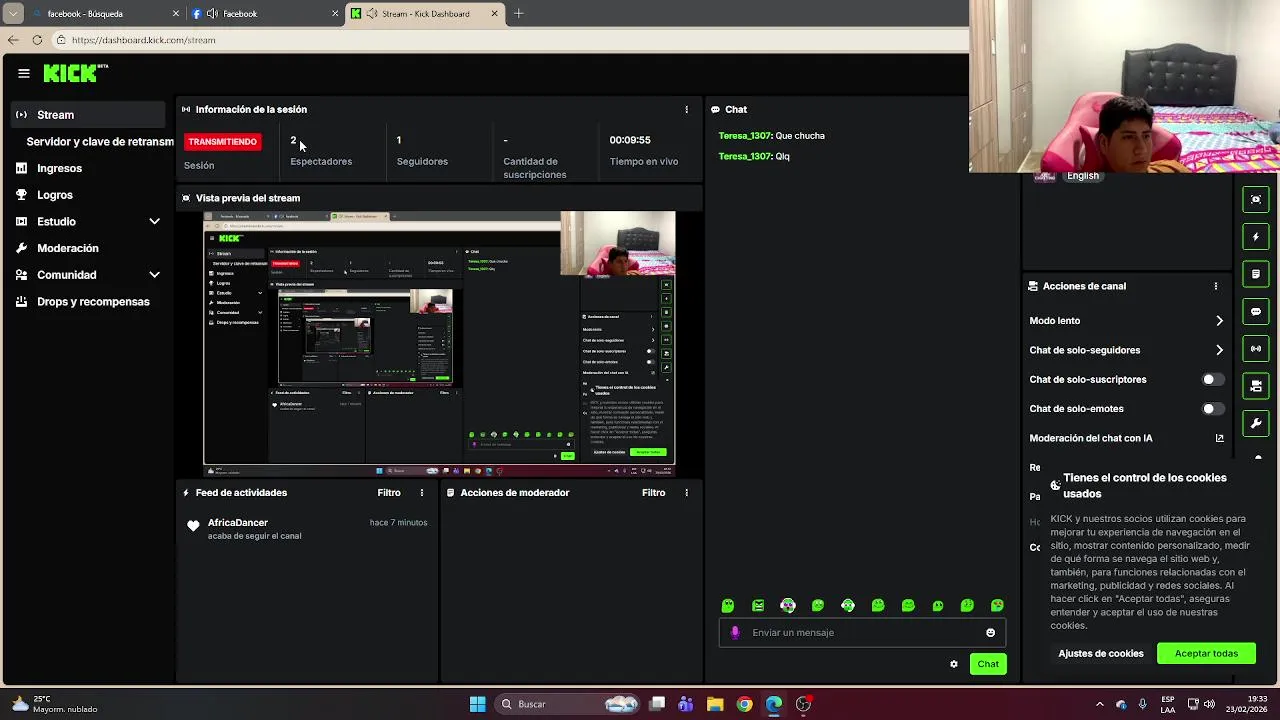
Task: Open chat settings gear icon
Action: pos(954,664)
